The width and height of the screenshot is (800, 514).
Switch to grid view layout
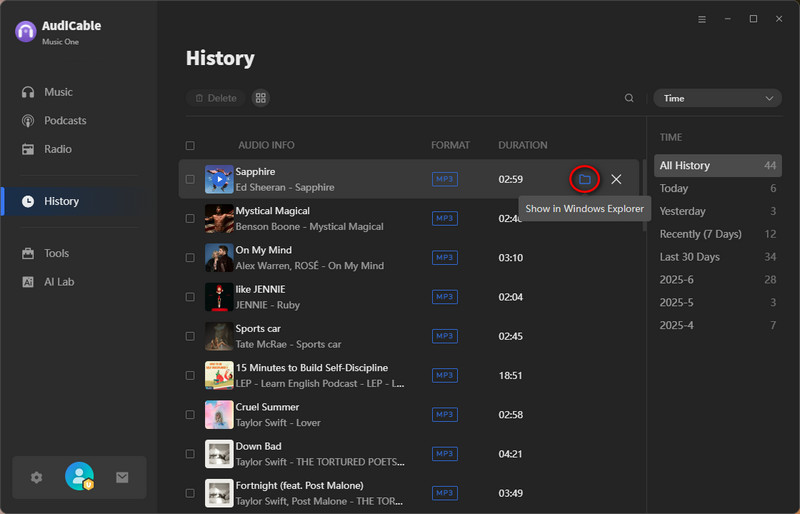click(261, 98)
